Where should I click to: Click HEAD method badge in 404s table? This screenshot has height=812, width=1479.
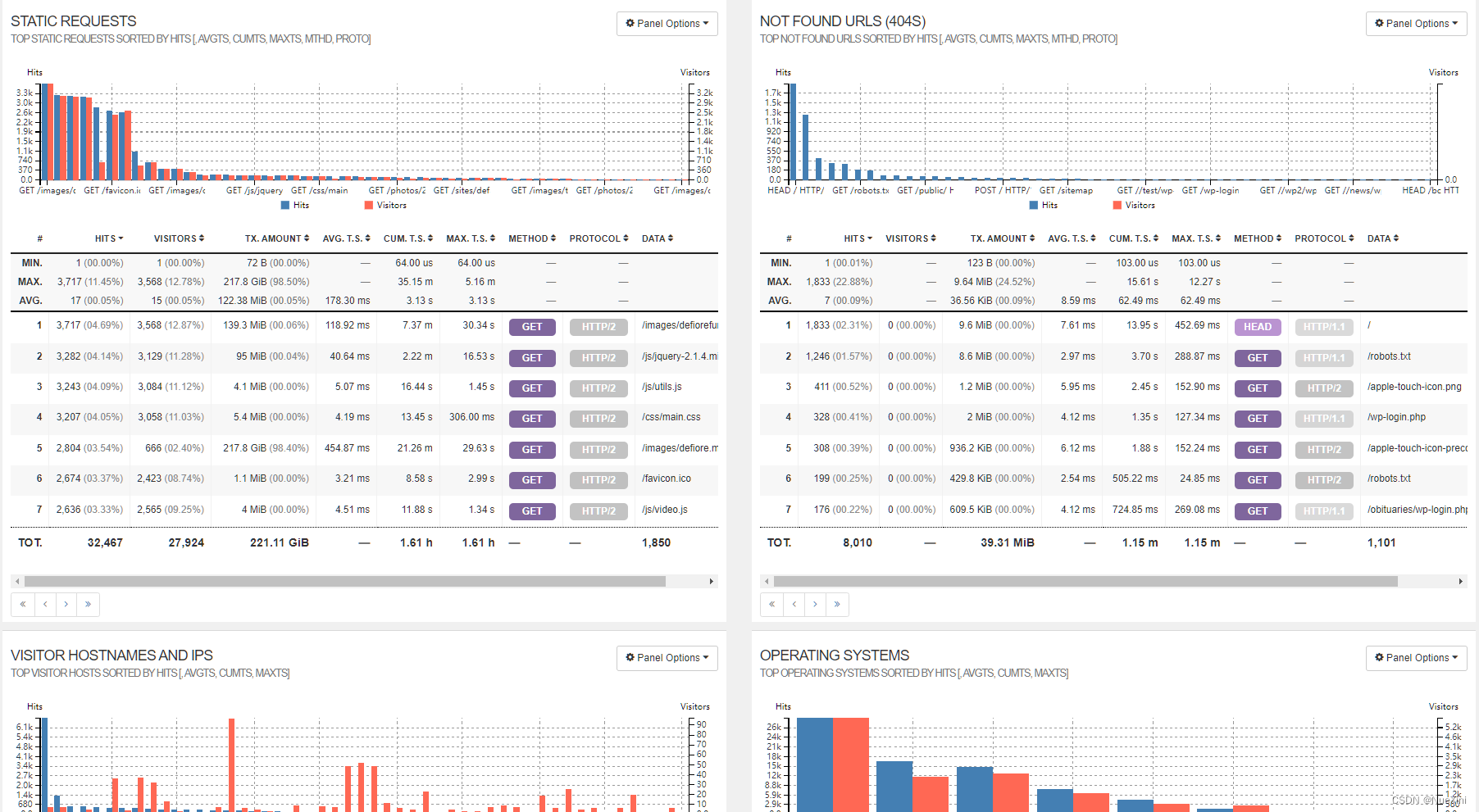(x=1258, y=327)
